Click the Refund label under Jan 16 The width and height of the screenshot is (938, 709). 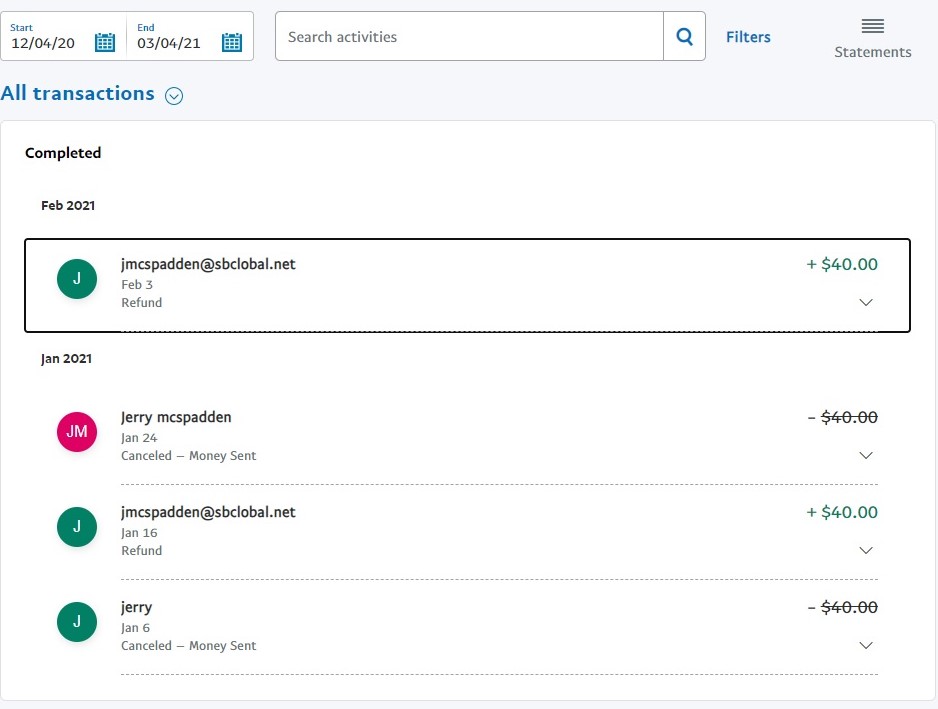click(142, 550)
